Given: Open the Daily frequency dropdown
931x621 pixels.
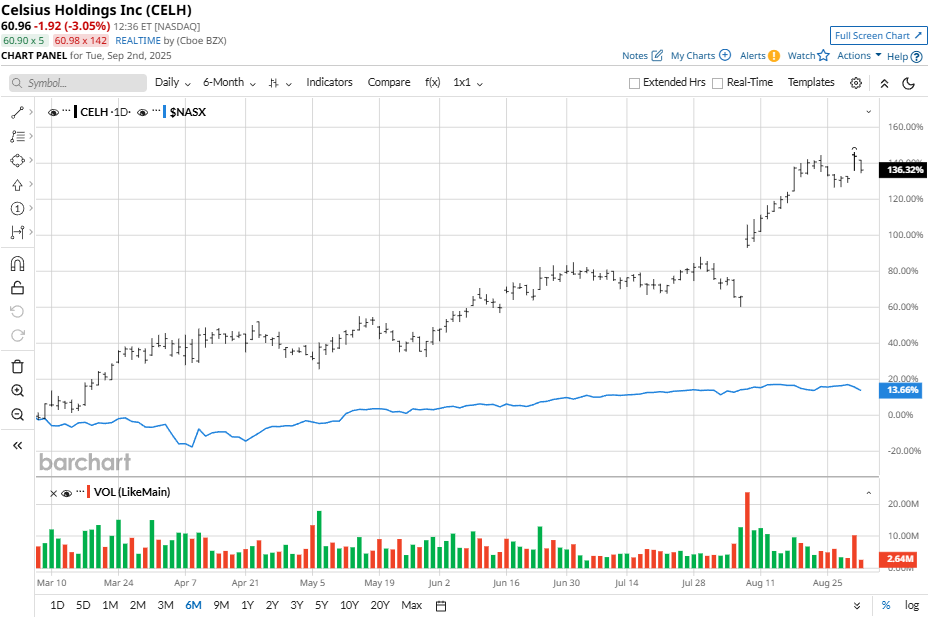Looking at the screenshot, I should pyautogui.click(x=173, y=83).
